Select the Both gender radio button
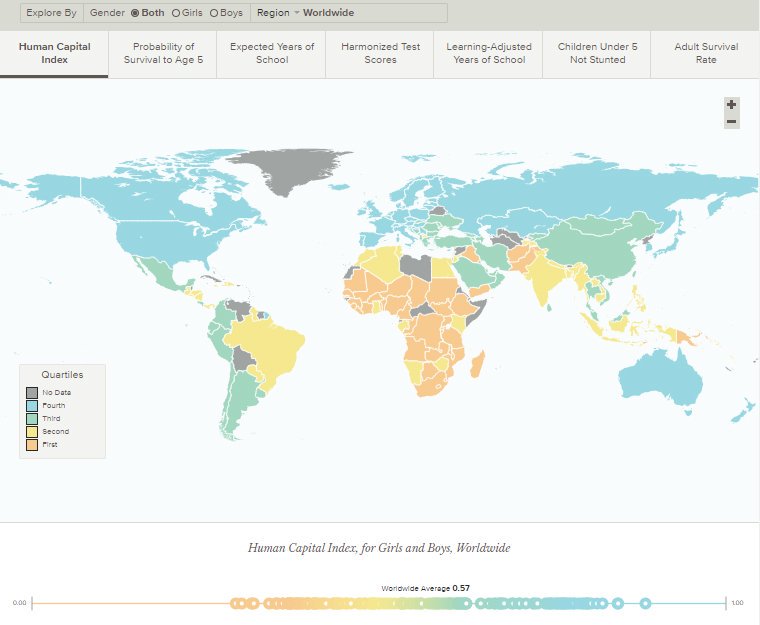The height and width of the screenshot is (625, 760). pos(135,13)
